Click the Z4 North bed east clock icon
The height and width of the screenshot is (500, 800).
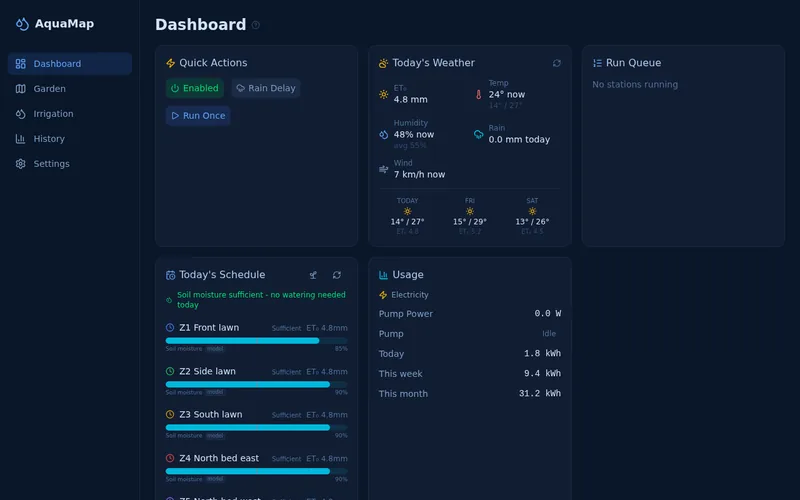tap(170, 458)
